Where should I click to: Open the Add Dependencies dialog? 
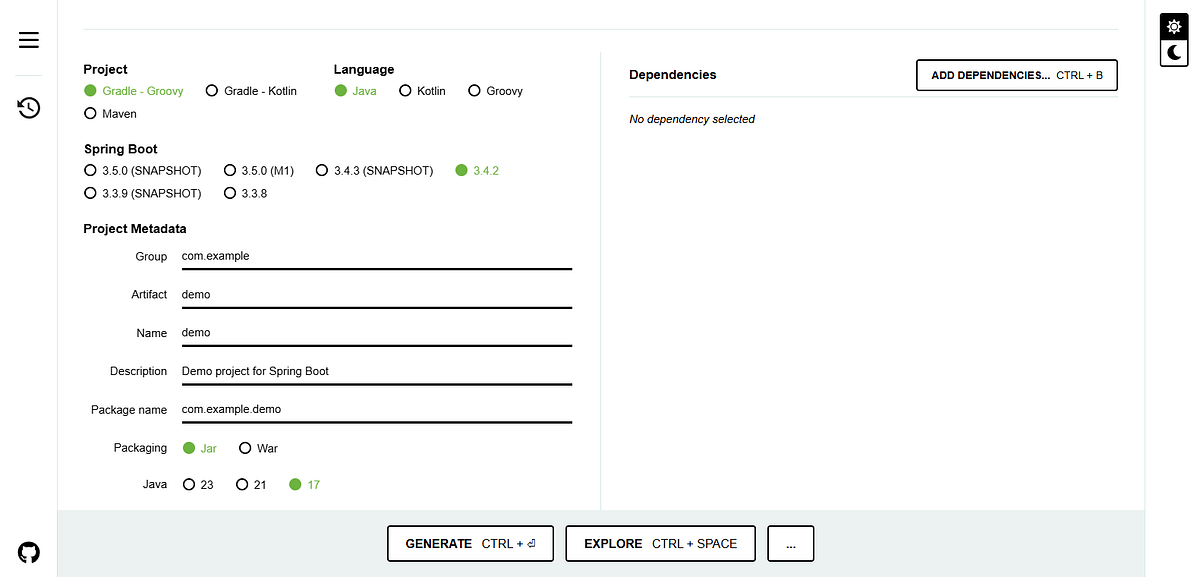pyautogui.click(x=1016, y=74)
